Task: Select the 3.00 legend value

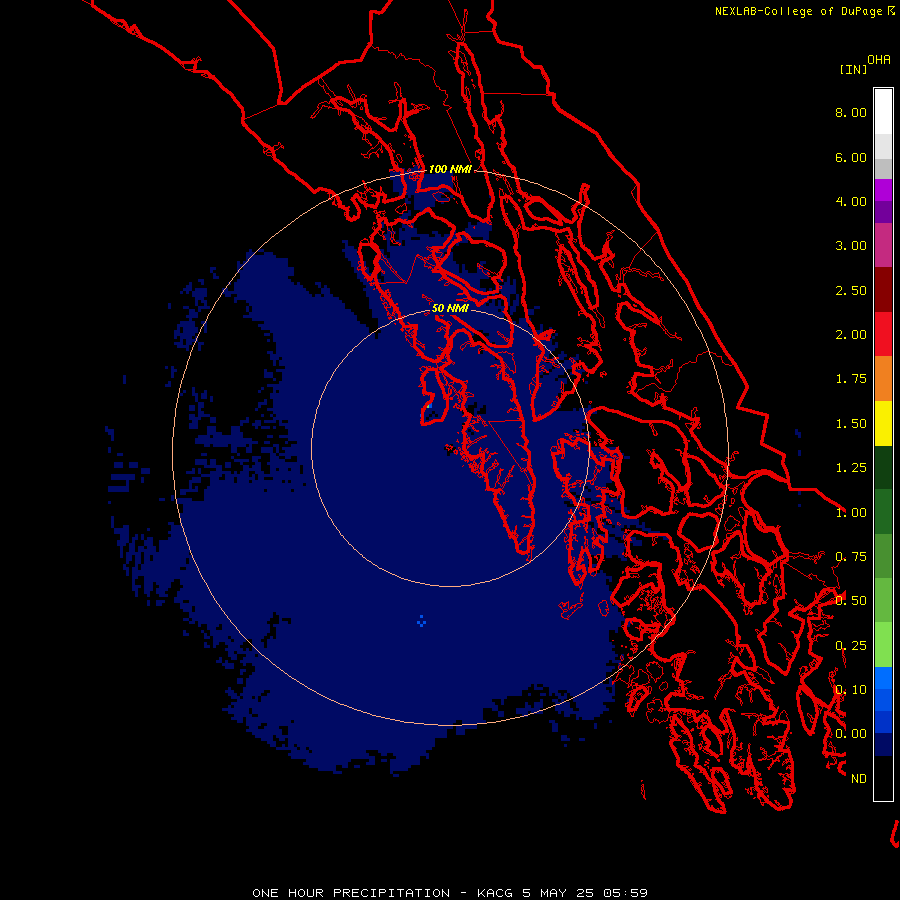Action: pyautogui.click(x=851, y=246)
